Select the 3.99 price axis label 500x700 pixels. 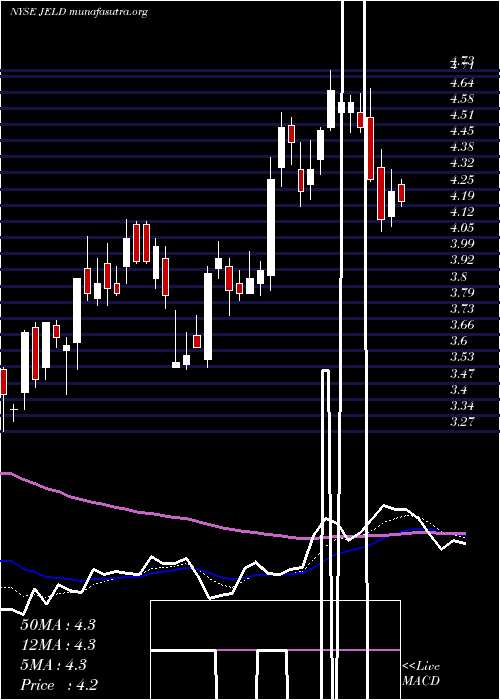click(x=462, y=244)
